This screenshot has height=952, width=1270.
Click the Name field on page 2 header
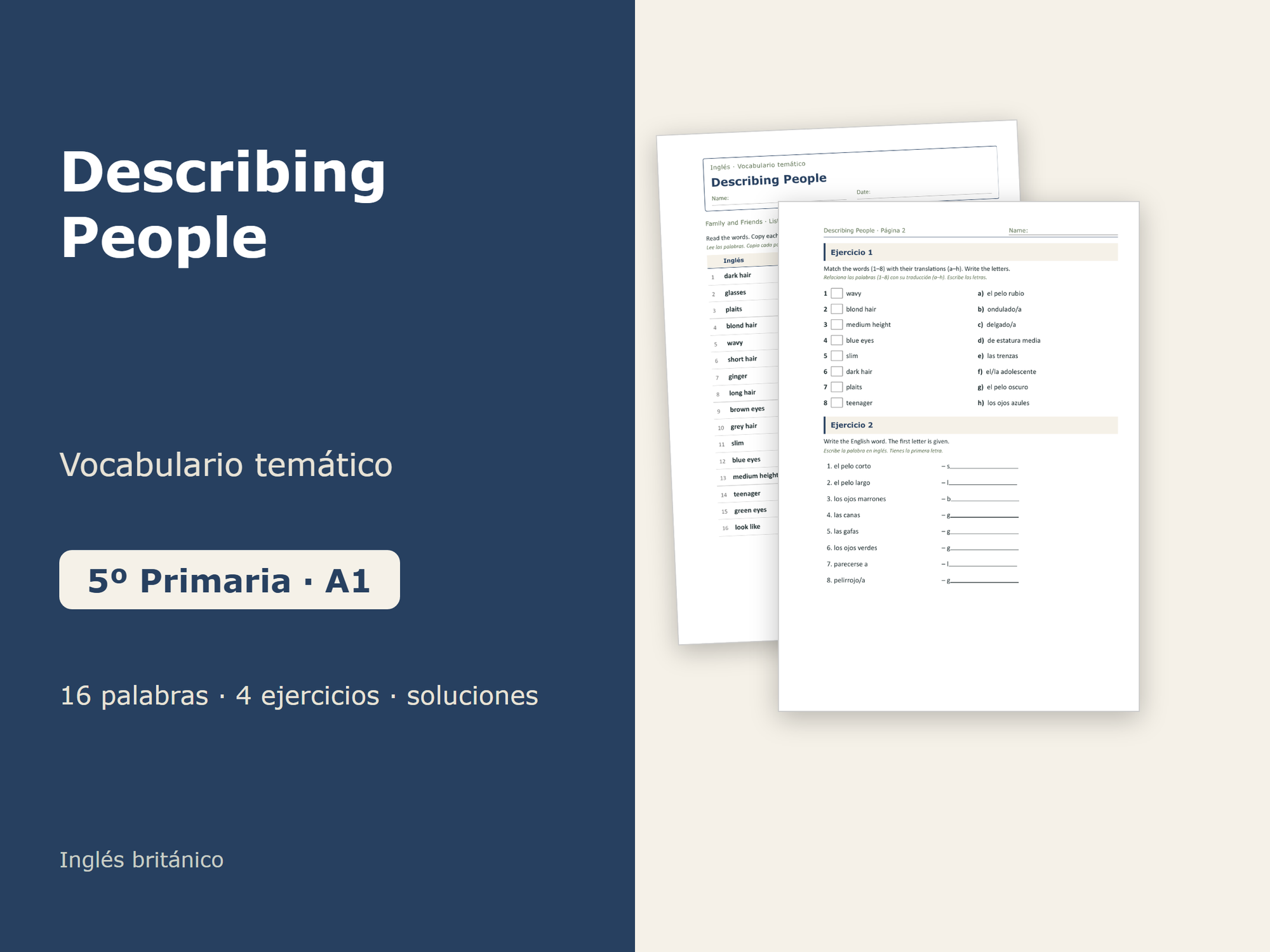pos(1063,230)
